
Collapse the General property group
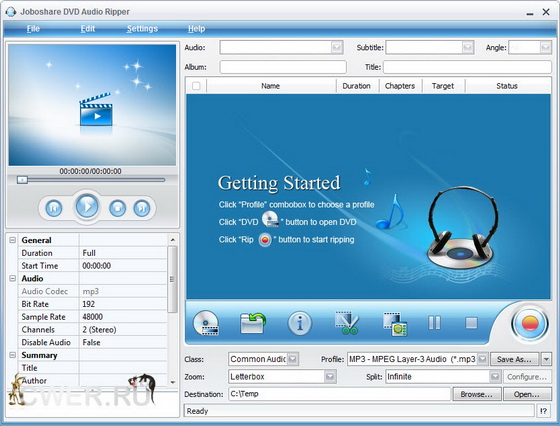(12, 240)
